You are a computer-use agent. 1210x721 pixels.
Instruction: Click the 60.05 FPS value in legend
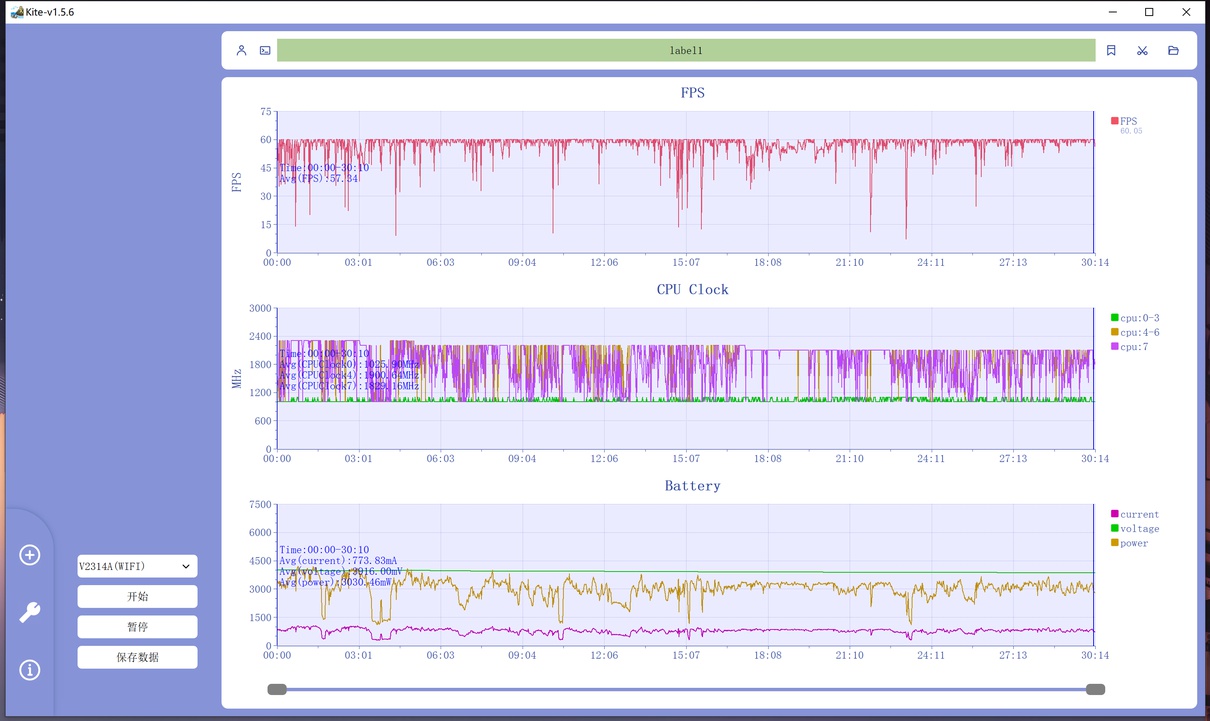[x=1131, y=132]
